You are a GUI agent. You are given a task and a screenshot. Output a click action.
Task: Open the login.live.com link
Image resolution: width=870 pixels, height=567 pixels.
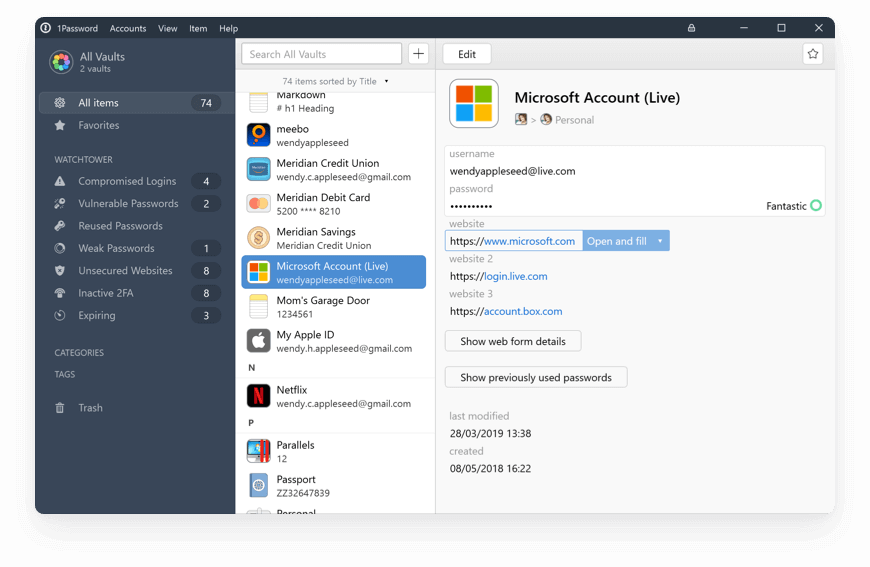[515, 276]
